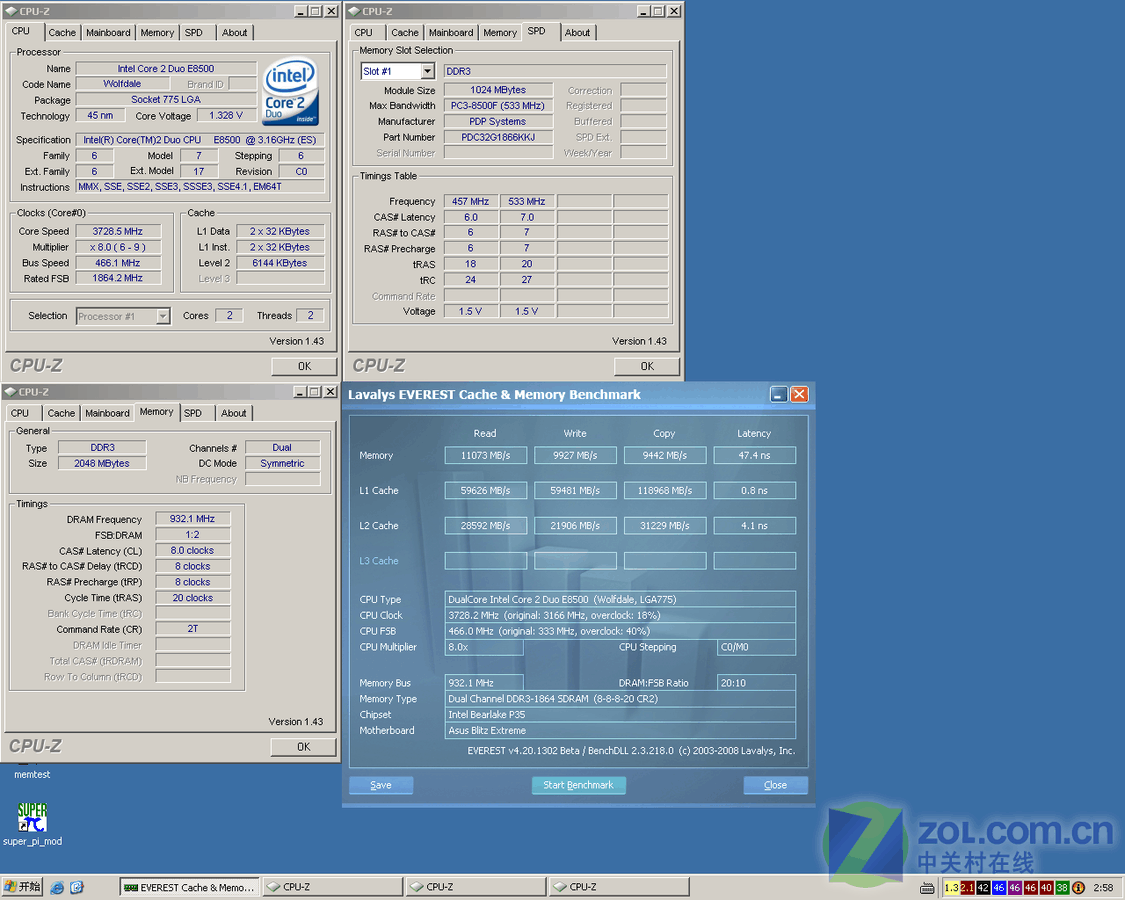The image size is (1125, 900).
Task: Click the orange info tray icon
Action: (x=1078, y=888)
